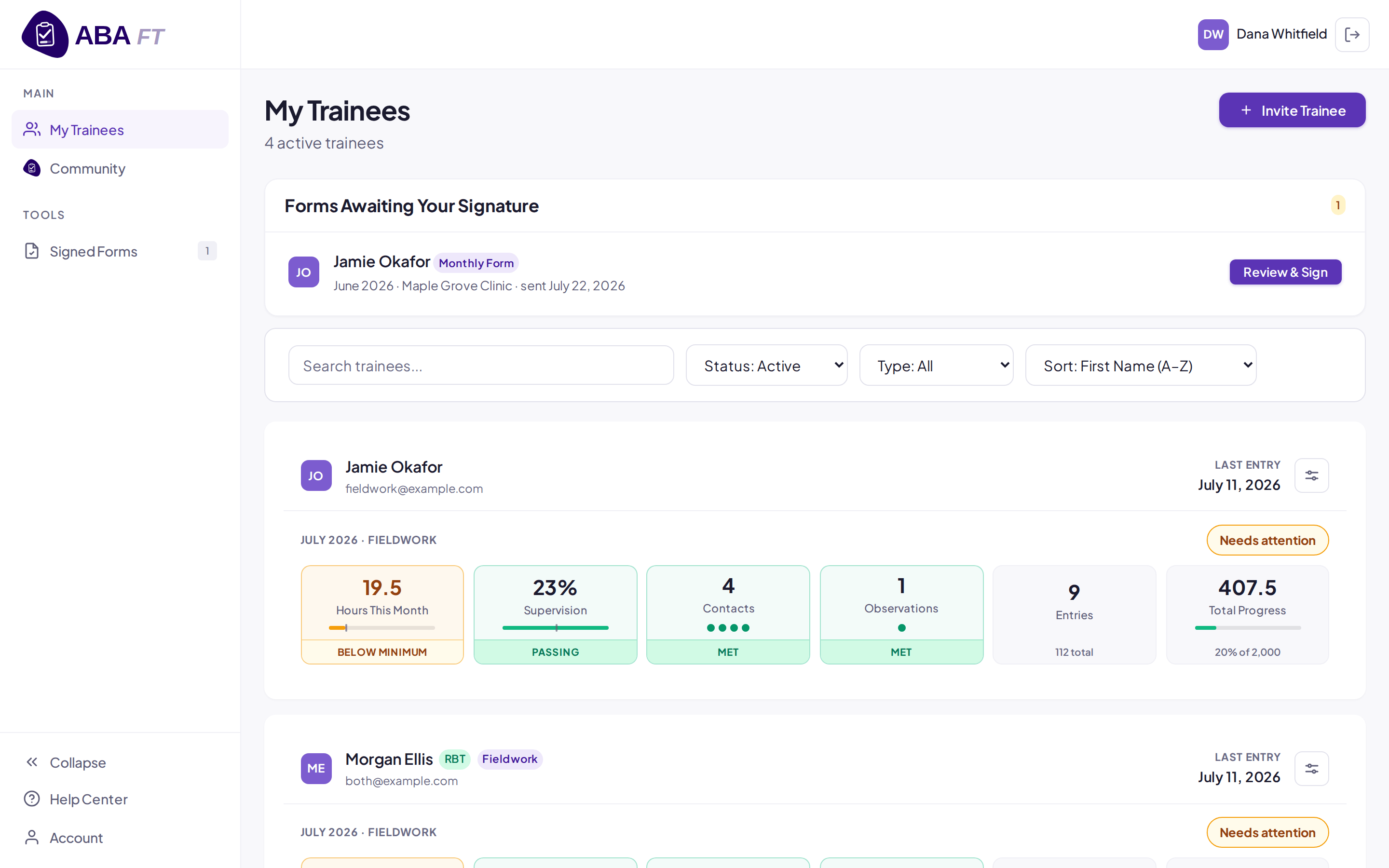Open settings icon for Morgan Ellis card
1389x868 pixels.
[1311, 769]
